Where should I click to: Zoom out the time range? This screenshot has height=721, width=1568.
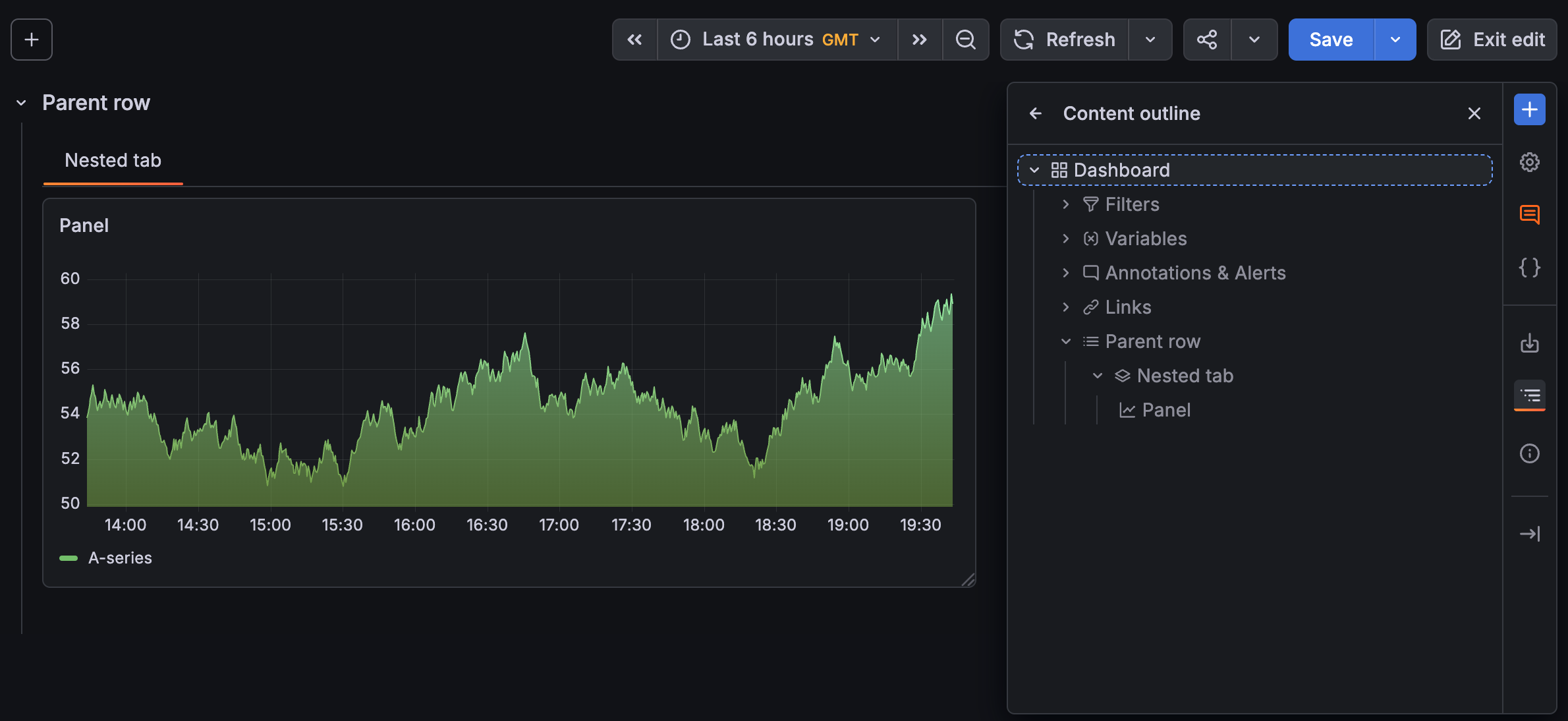pyautogui.click(x=966, y=40)
